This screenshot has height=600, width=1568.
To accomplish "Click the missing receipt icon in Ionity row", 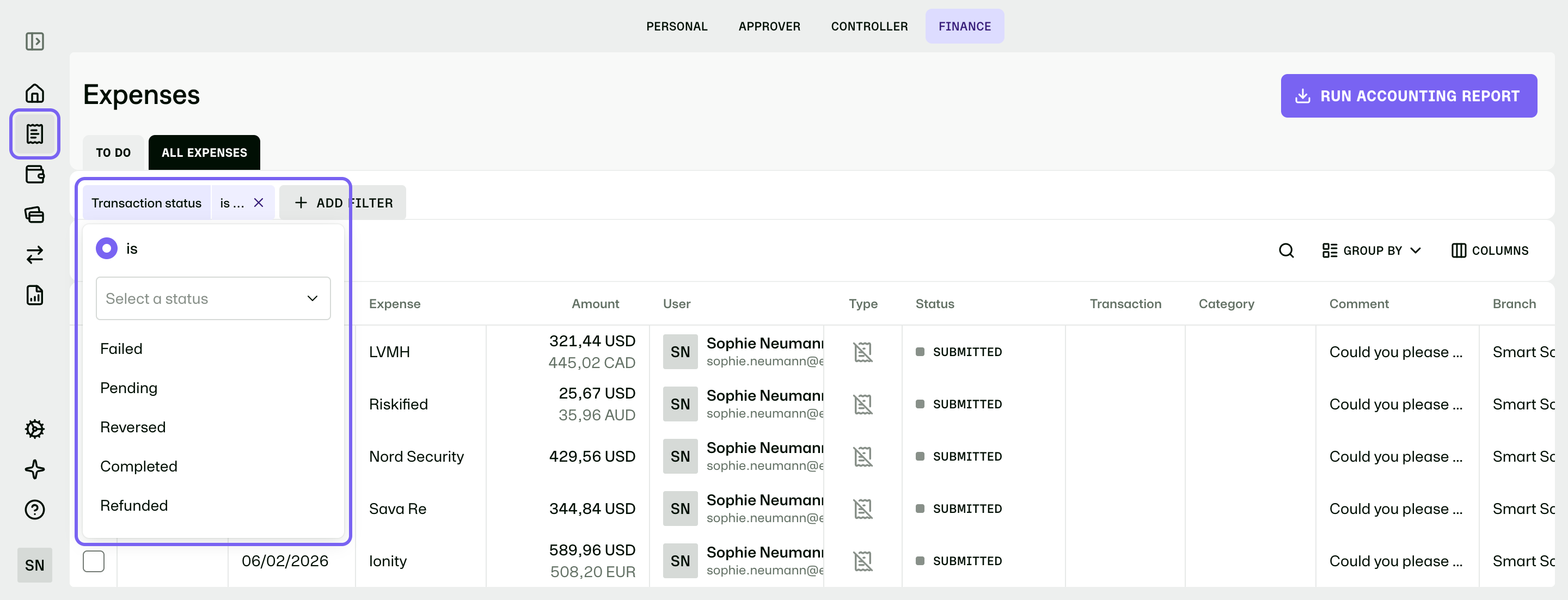I will click(862, 561).
